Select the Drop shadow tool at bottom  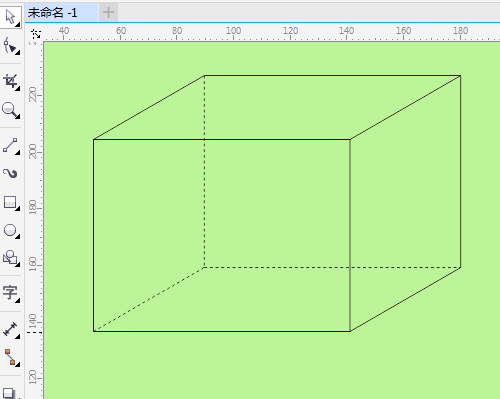10,393
